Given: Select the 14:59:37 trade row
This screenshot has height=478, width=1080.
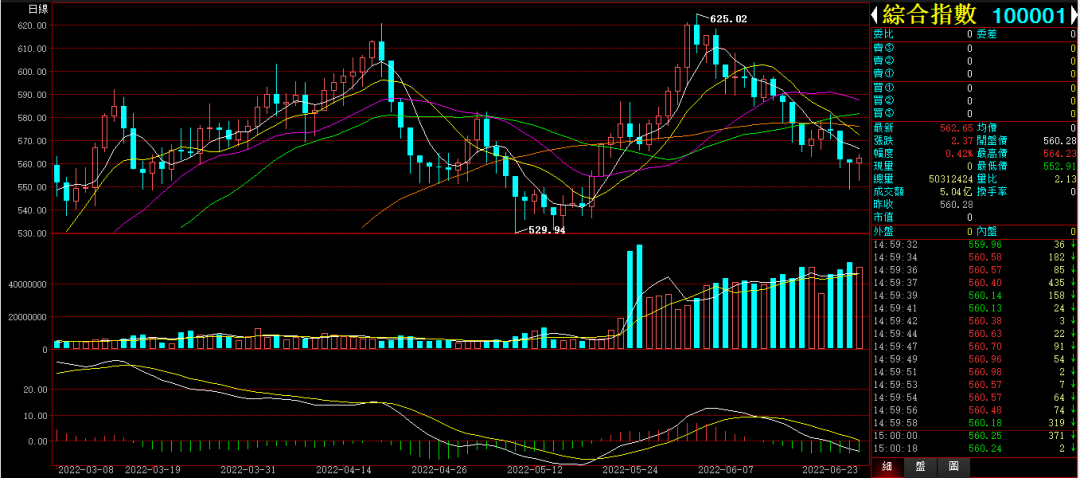Looking at the screenshot, I should [x=975, y=282].
